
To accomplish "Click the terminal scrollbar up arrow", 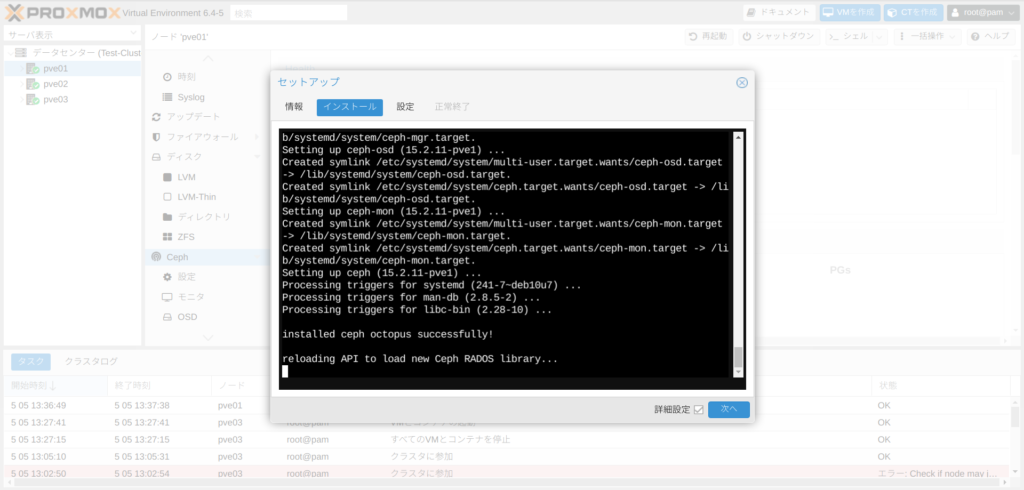I will click(738, 137).
